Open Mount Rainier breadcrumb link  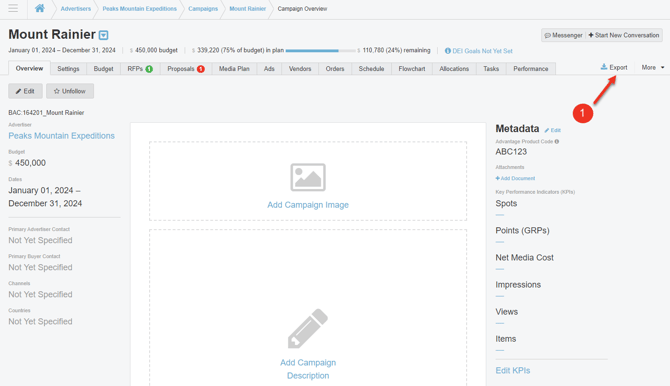[247, 9]
